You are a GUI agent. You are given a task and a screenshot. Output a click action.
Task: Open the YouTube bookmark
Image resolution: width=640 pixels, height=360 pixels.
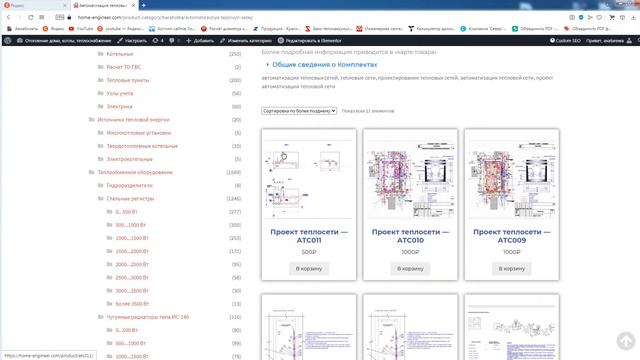(x=81, y=29)
